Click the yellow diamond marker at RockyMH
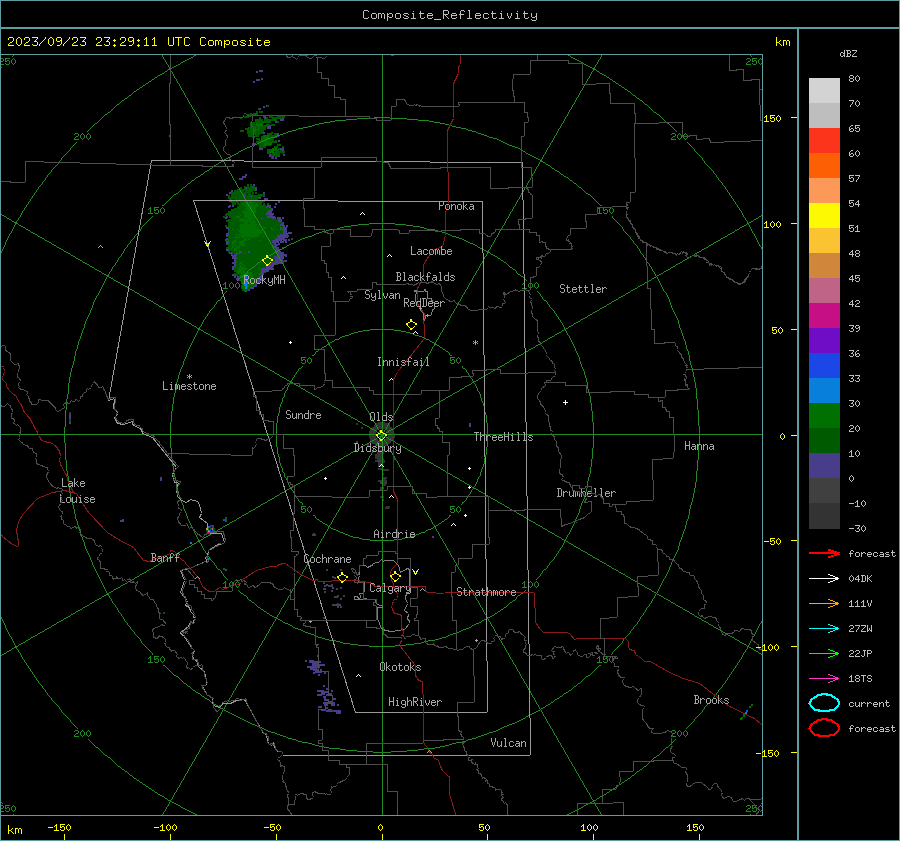The width and height of the screenshot is (900, 841). (267, 261)
